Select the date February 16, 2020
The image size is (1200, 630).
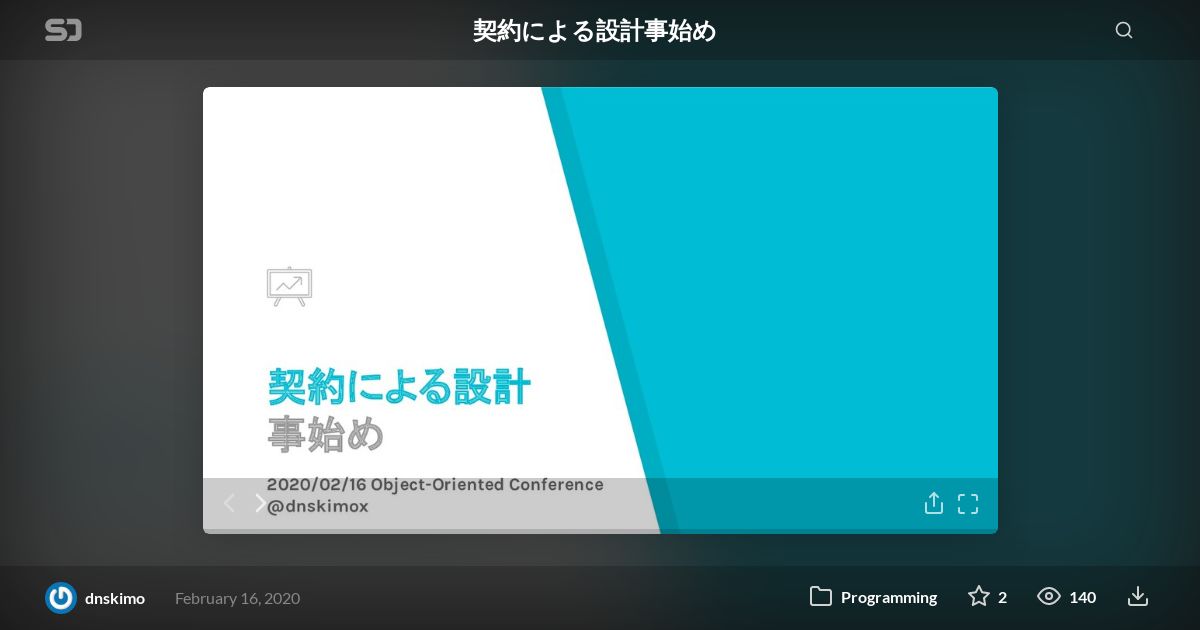coord(237,598)
